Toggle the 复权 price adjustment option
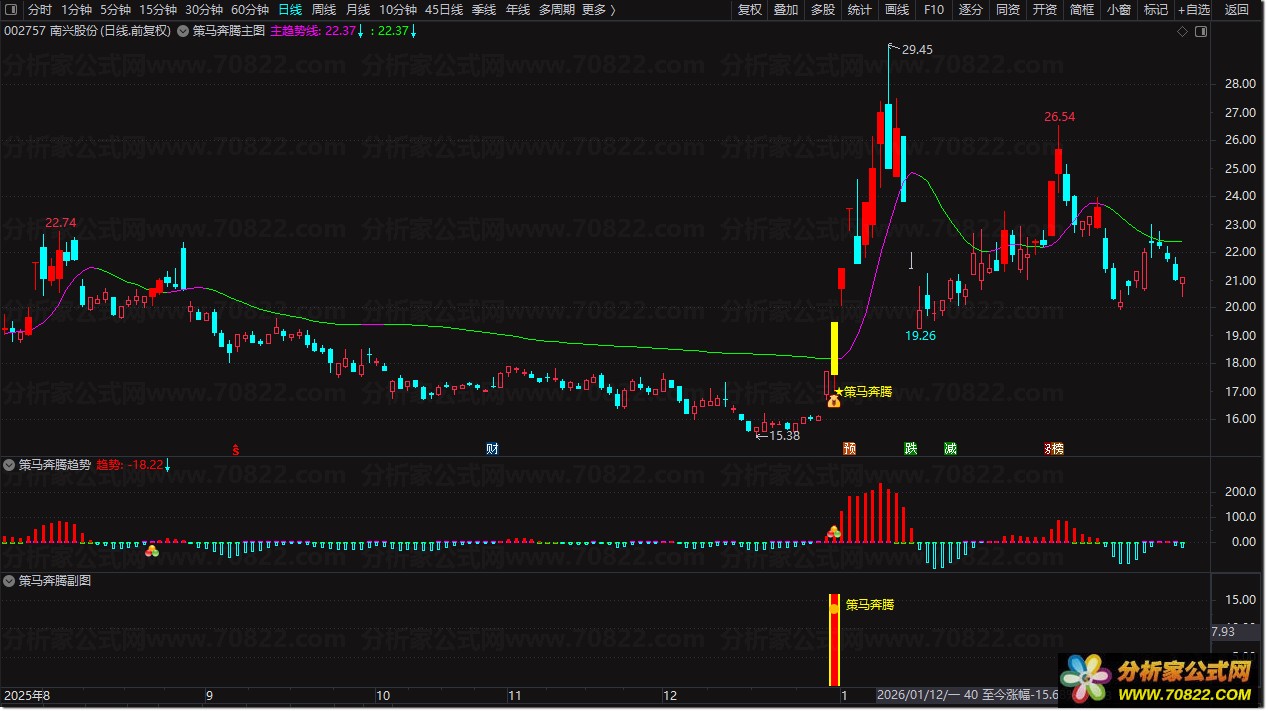Viewport: 1268px width, 711px height. [x=749, y=9]
